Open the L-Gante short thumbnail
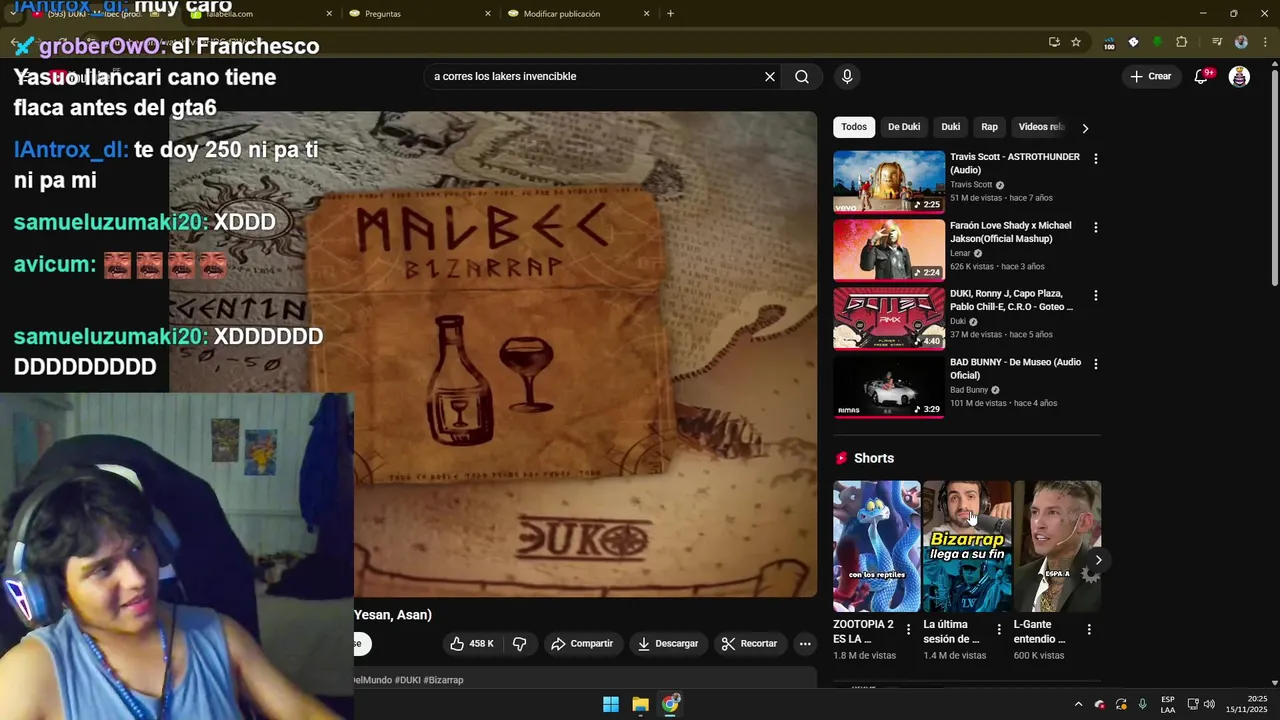1280x720 pixels. [x=1058, y=546]
